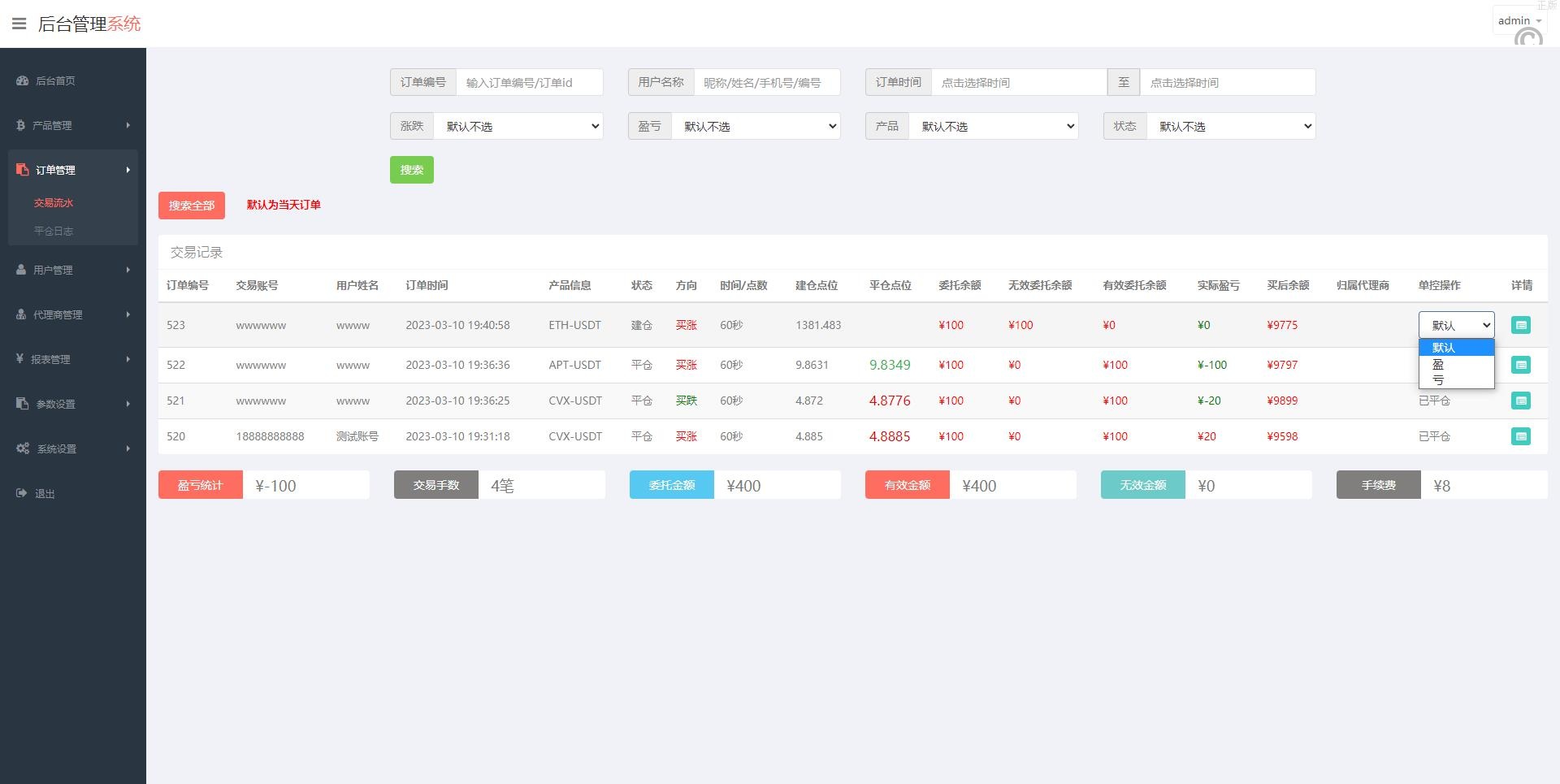
Task: Open details icon for order 521
Action: click(1520, 401)
